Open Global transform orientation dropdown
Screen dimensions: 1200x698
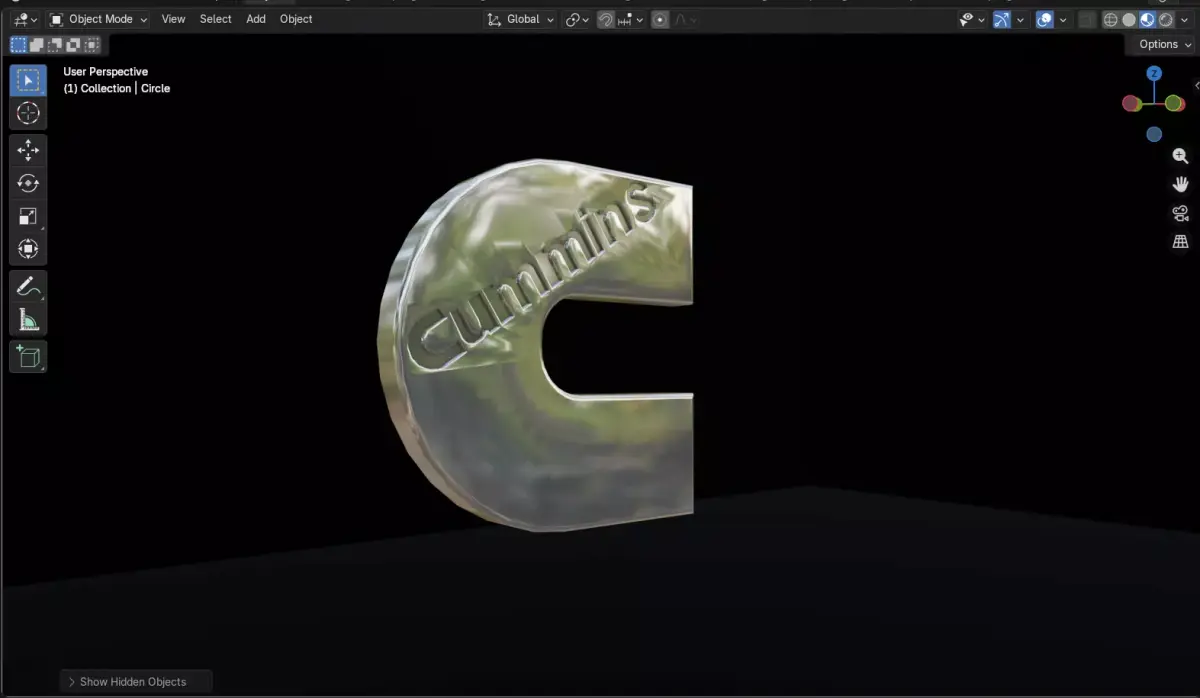click(521, 19)
